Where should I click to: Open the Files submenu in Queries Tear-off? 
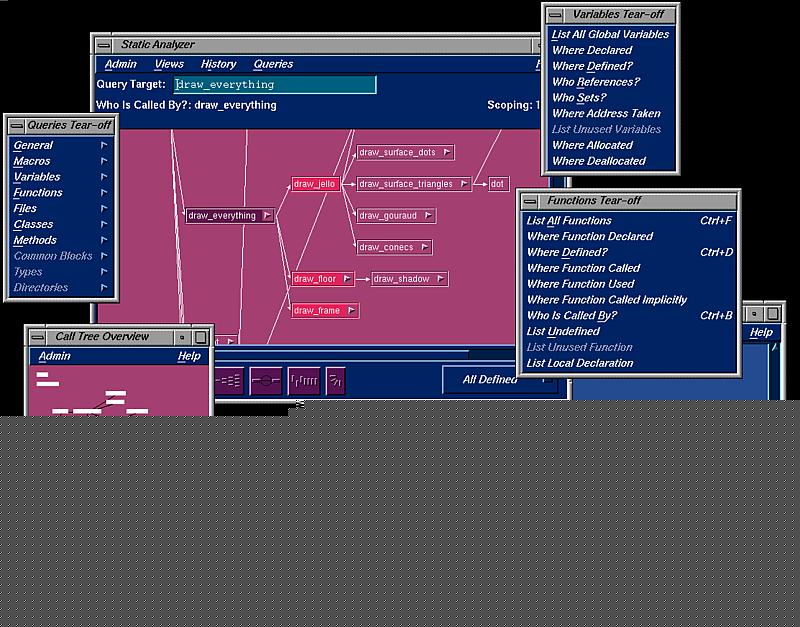coord(61,209)
